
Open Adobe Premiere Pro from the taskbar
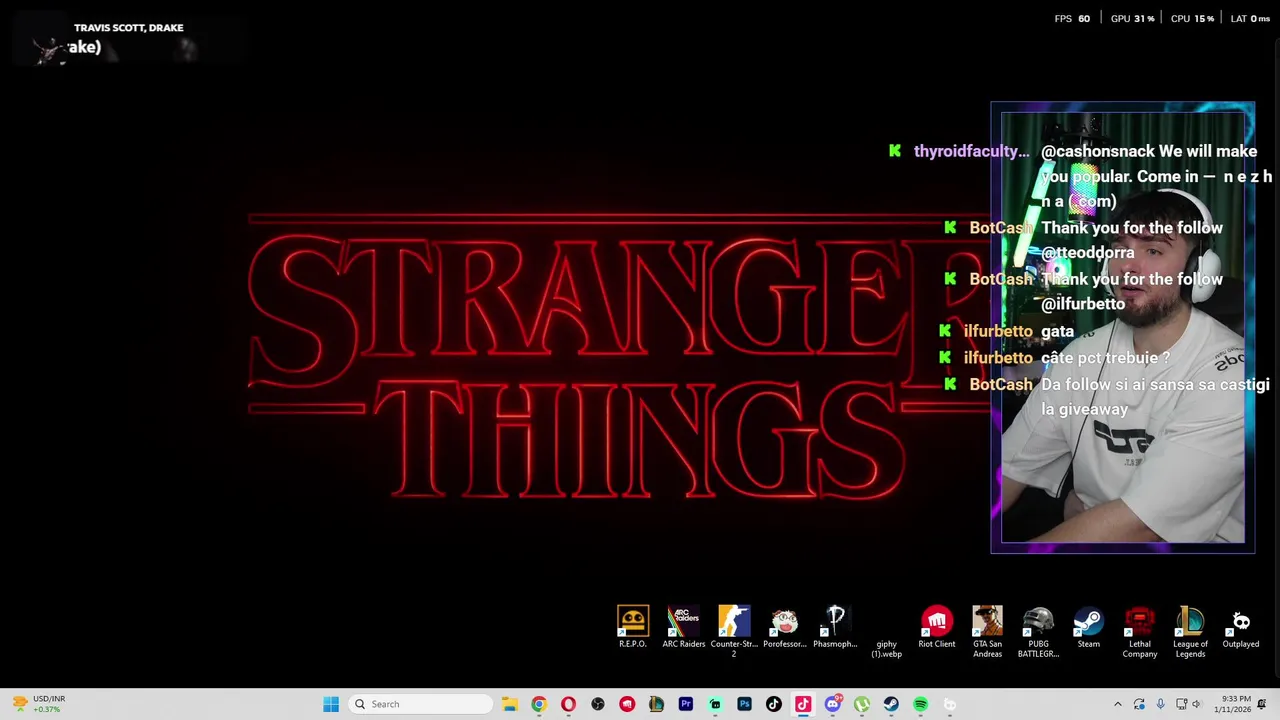pyautogui.click(x=686, y=704)
